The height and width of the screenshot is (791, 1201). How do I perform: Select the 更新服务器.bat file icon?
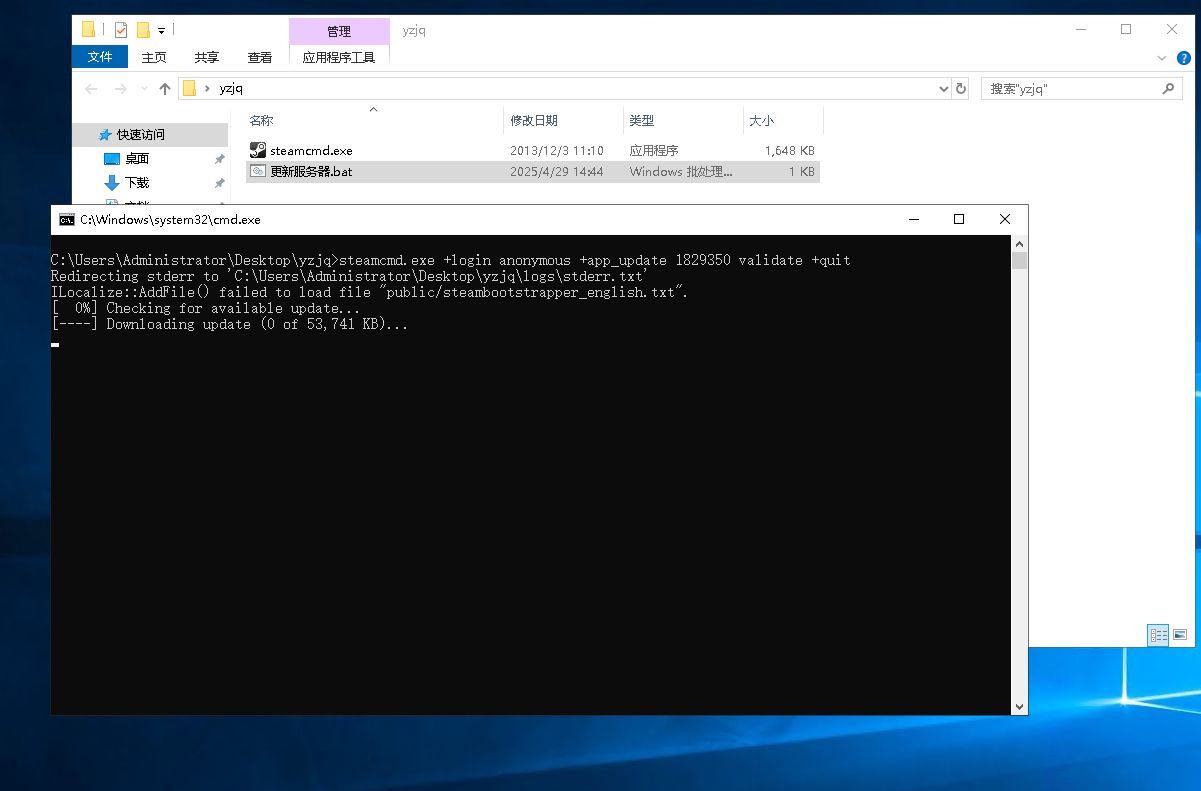pos(258,172)
